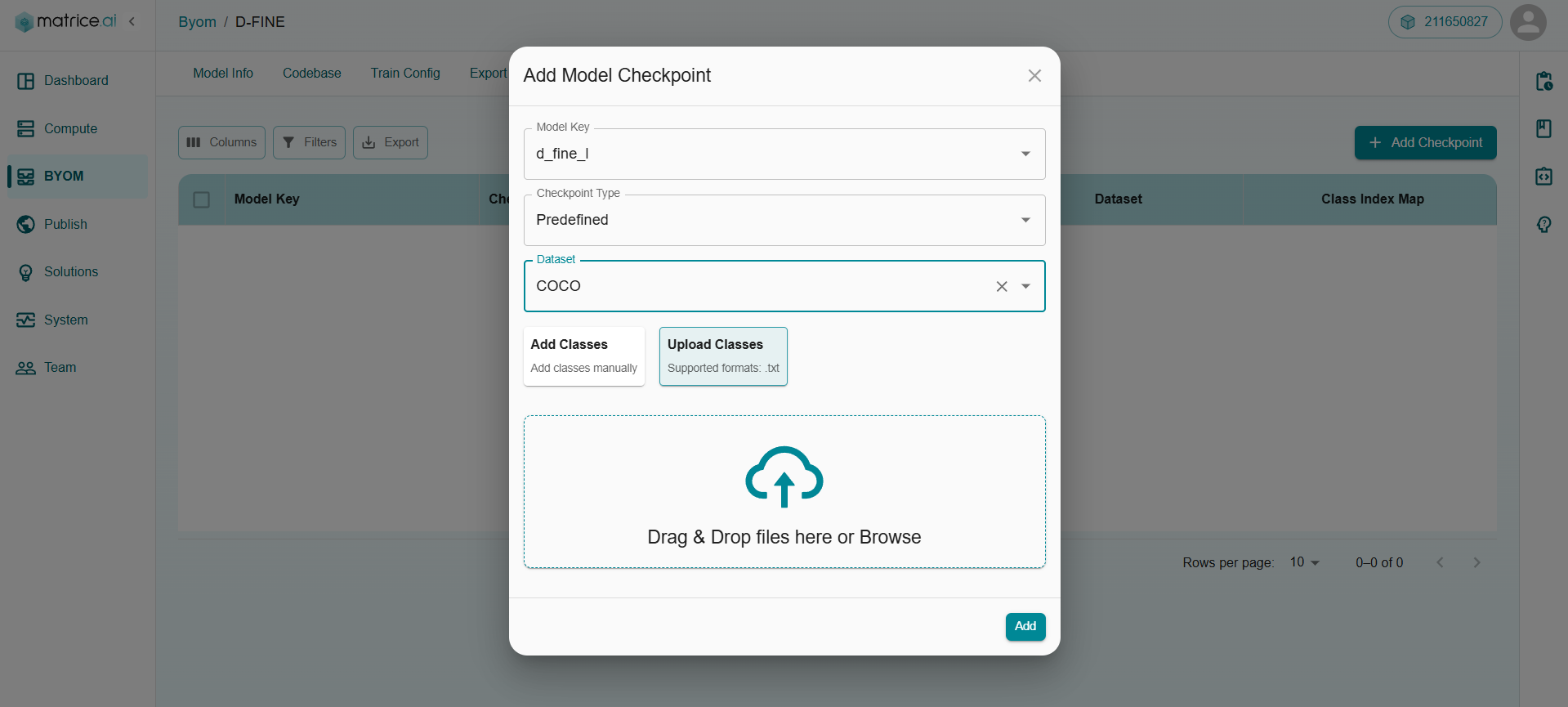This screenshot has height=707, width=1568.
Task: Open the code brackets icon in right rail
Action: (1544, 177)
